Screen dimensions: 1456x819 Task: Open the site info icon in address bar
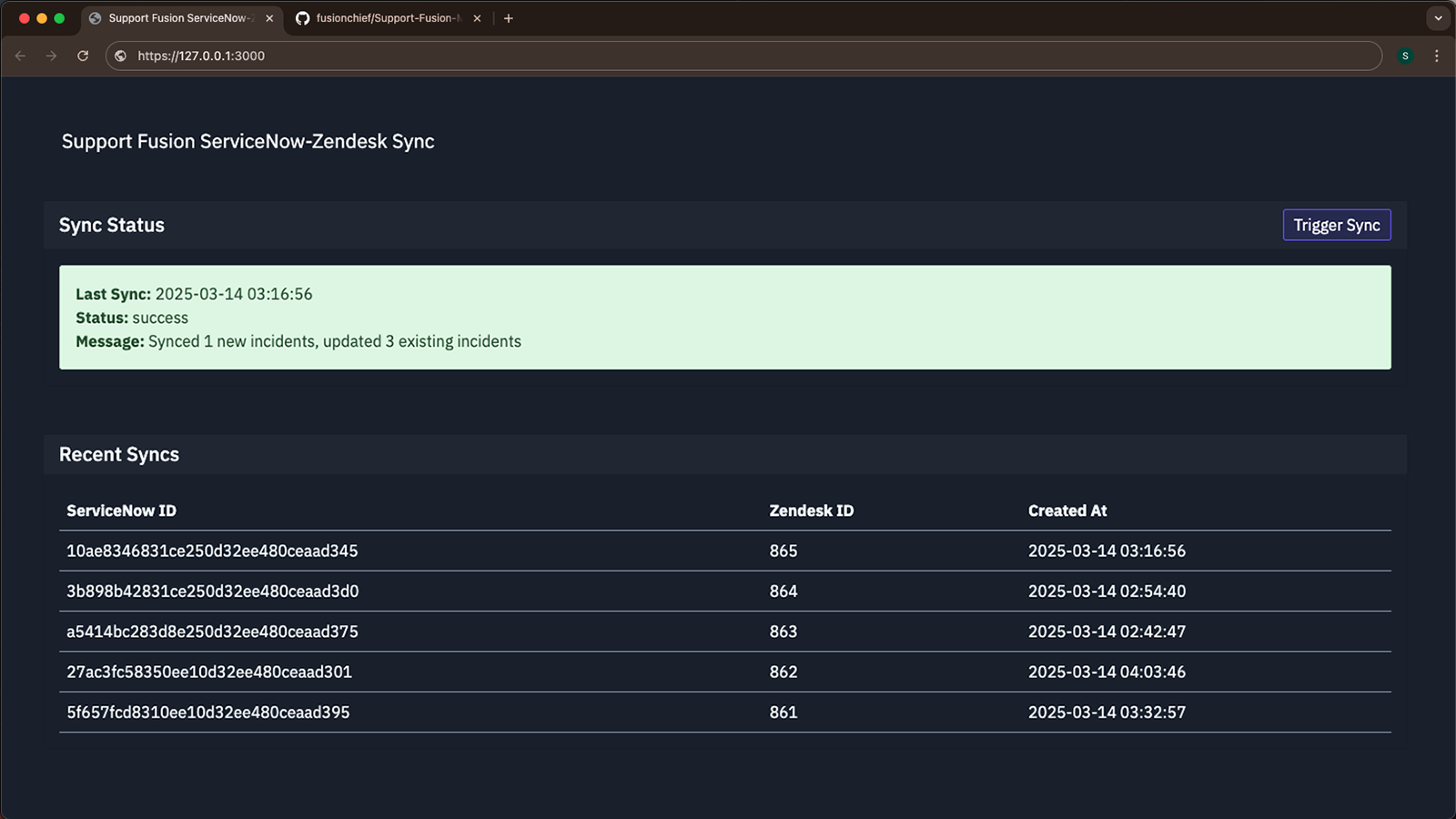point(120,56)
